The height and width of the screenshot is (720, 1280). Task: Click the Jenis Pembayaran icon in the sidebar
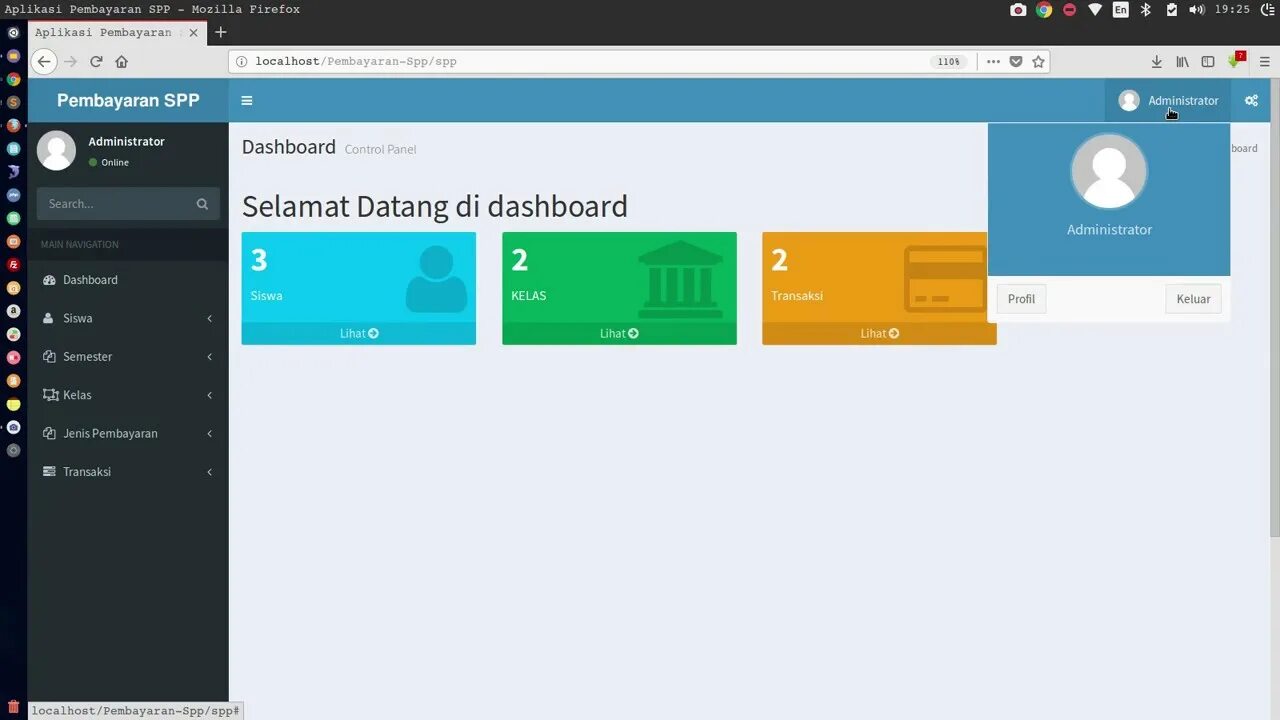49,433
